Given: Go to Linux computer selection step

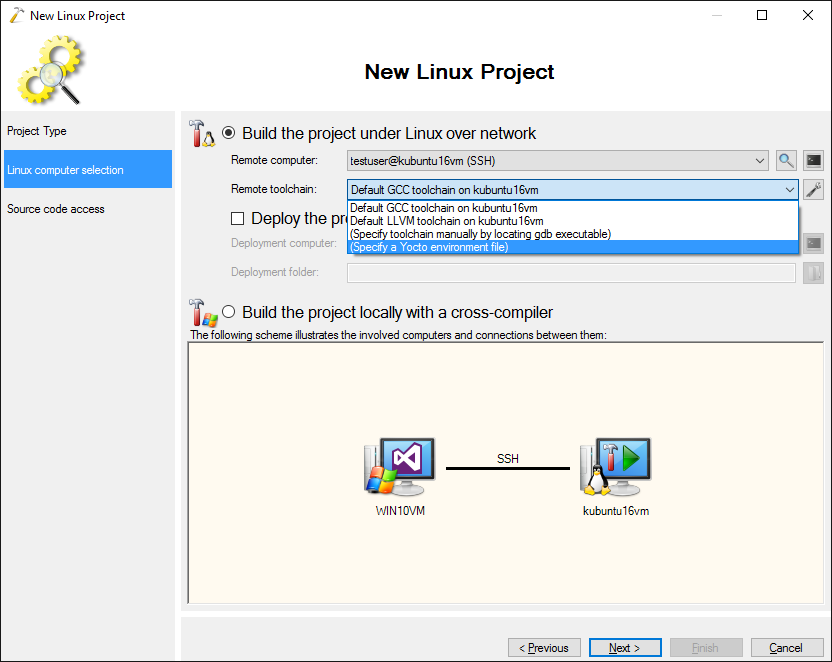Looking at the screenshot, I should tap(88, 169).
